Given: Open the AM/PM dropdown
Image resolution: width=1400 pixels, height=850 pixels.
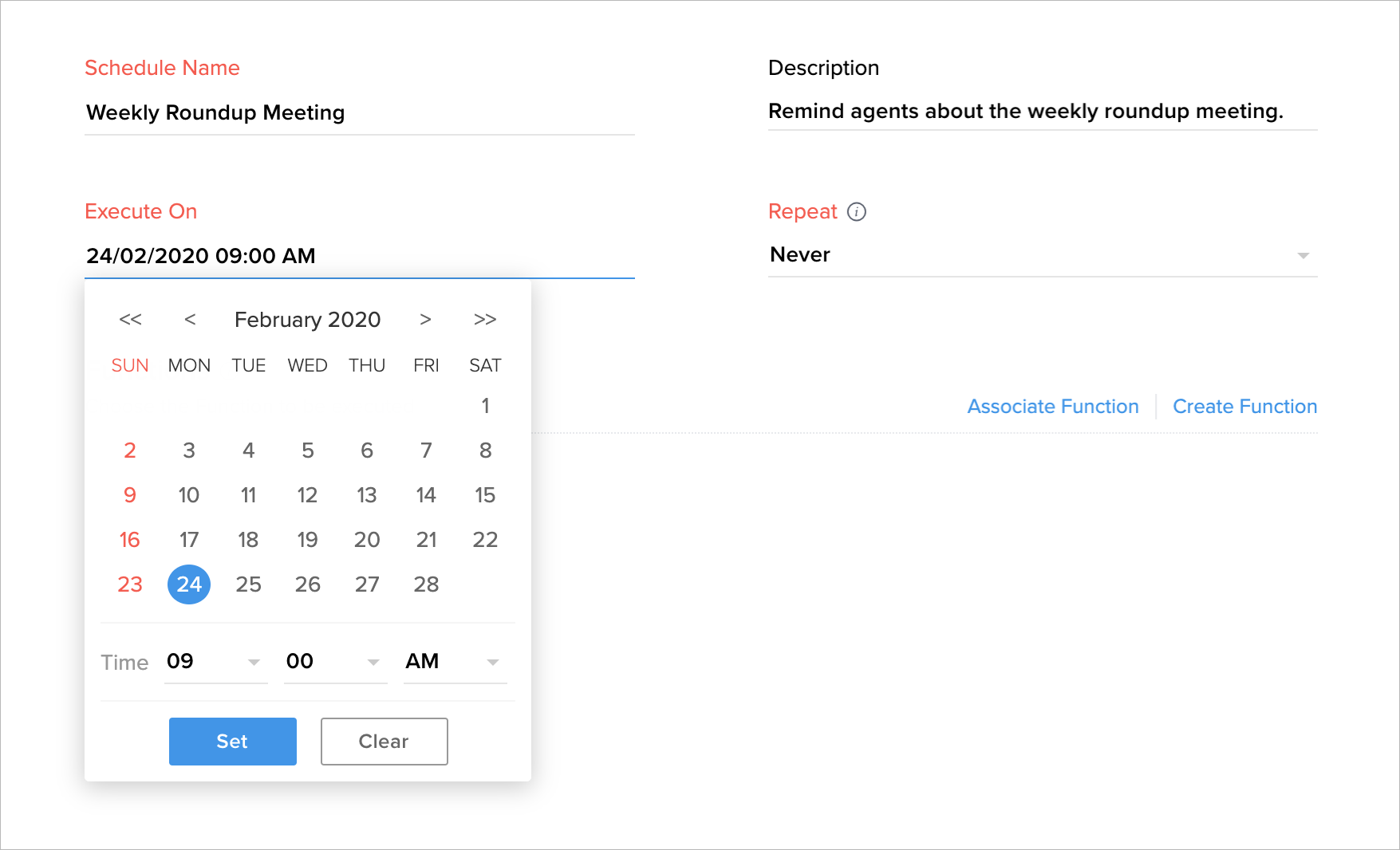Looking at the screenshot, I should pos(455,662).
